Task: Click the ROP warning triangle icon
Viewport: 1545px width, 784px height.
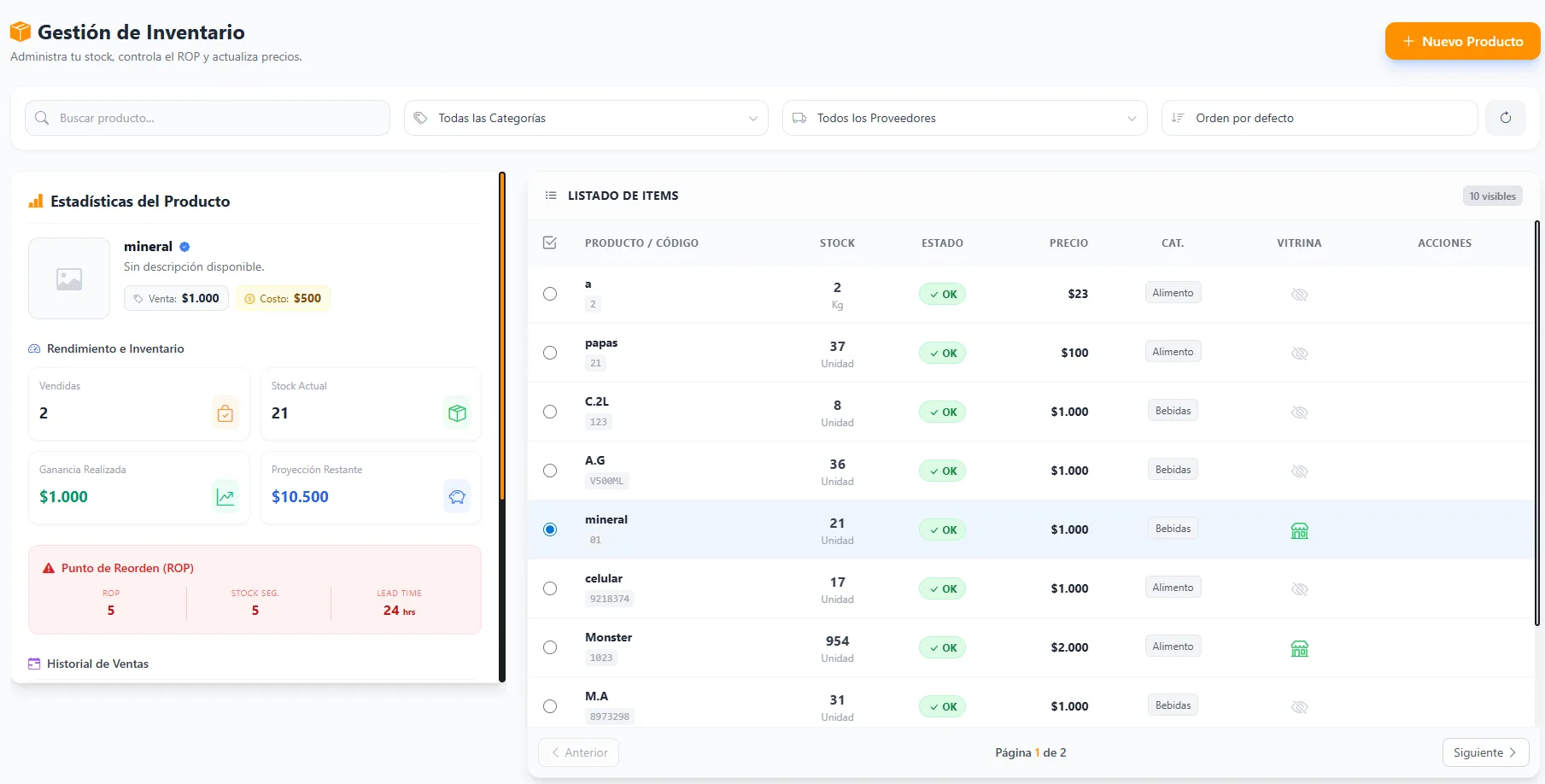Action: click(x=49, y=568)
